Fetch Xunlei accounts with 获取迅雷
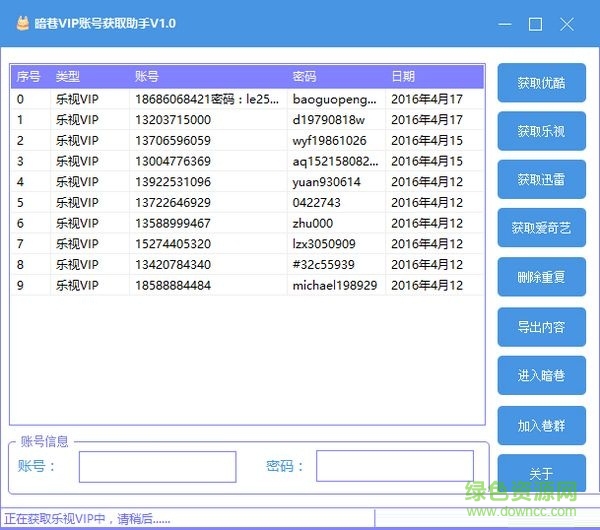Viewport: 600px width, 530px height. click(x=541, y=179)
